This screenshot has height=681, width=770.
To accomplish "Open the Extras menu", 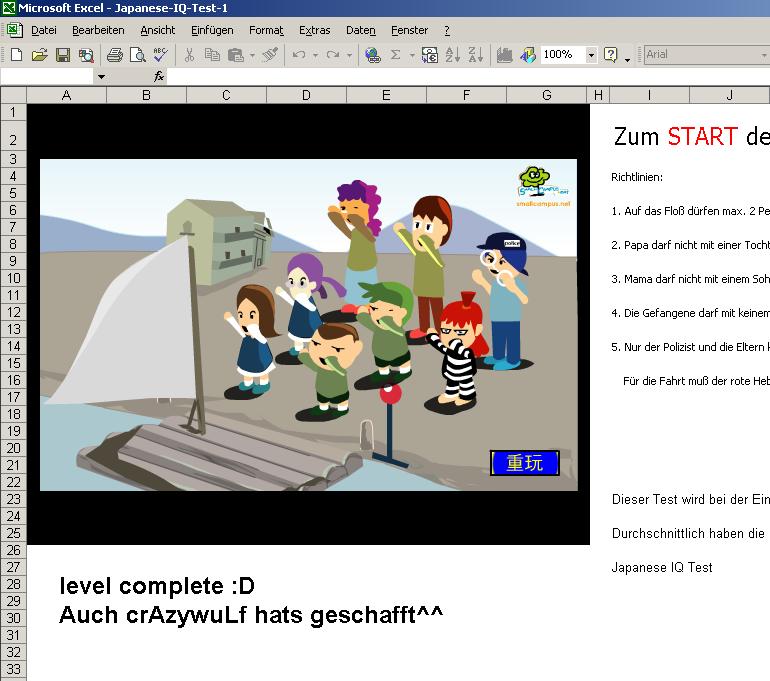I will tap(315, 31).
